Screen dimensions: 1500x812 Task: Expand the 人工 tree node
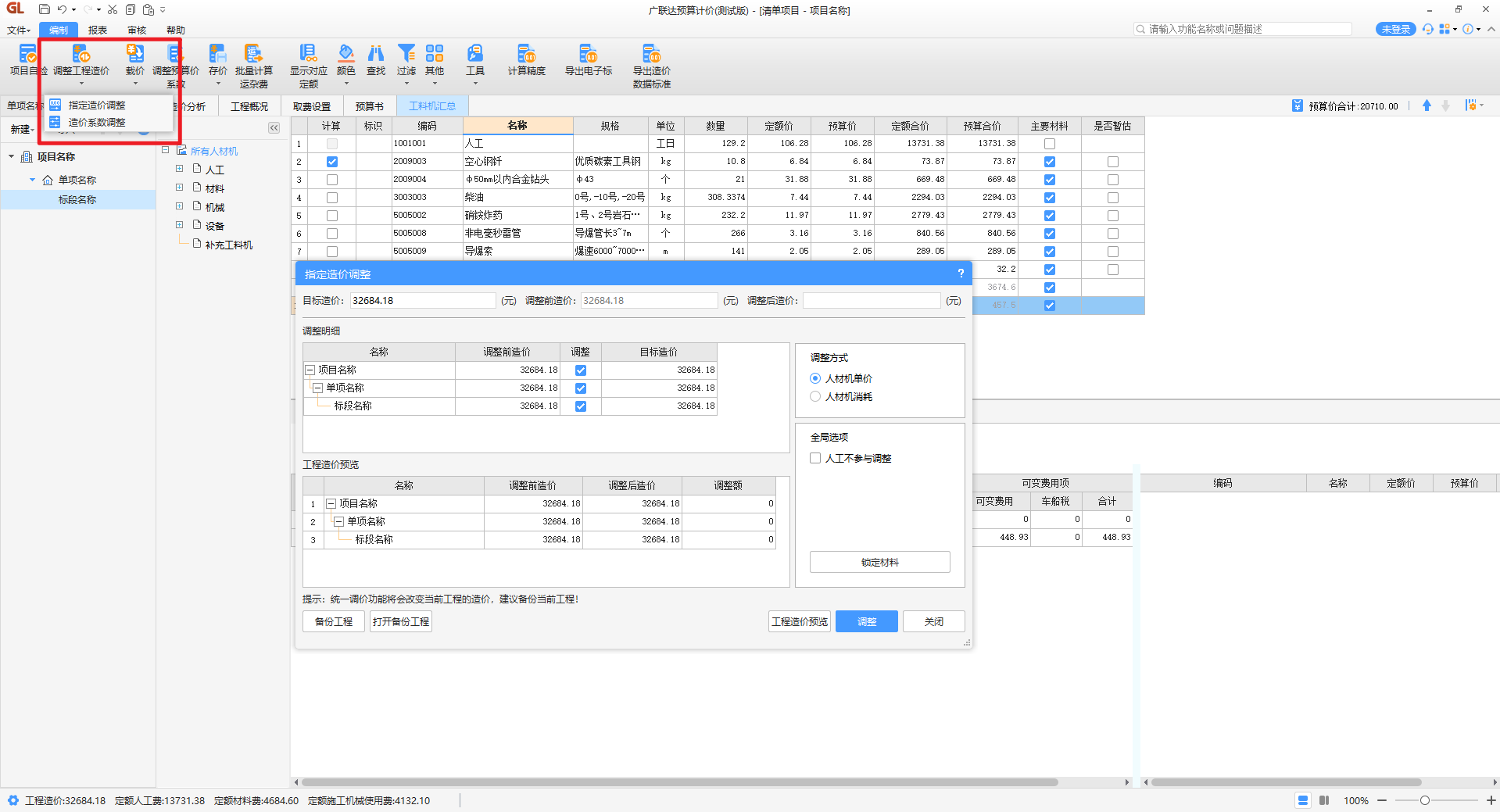(179, 169)
